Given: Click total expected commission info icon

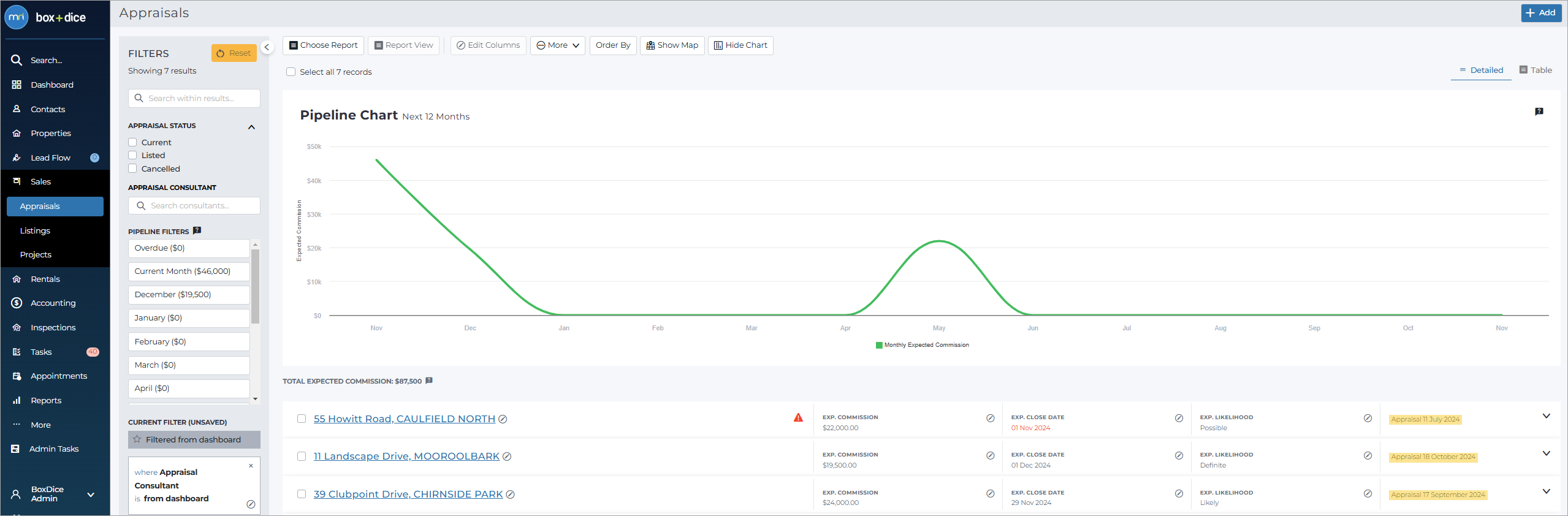Looking at the screenshot, I should click(429, 381).
